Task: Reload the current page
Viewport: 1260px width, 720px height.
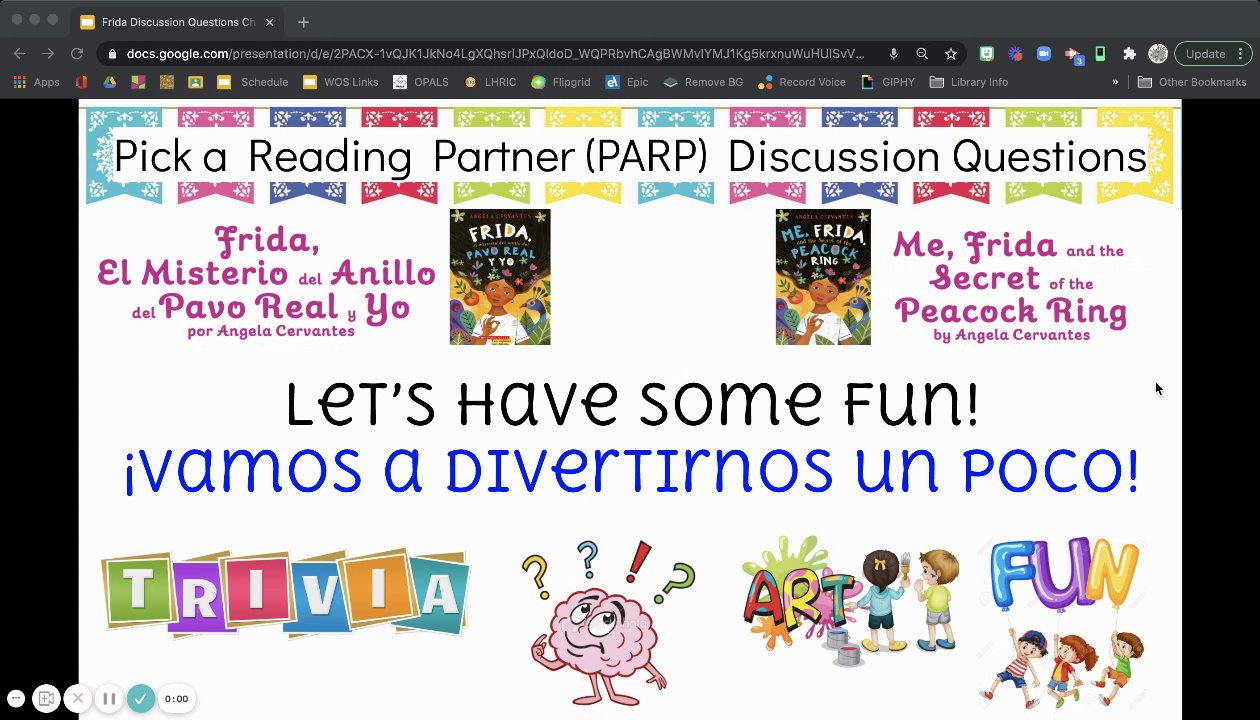Action: point(77,54)
